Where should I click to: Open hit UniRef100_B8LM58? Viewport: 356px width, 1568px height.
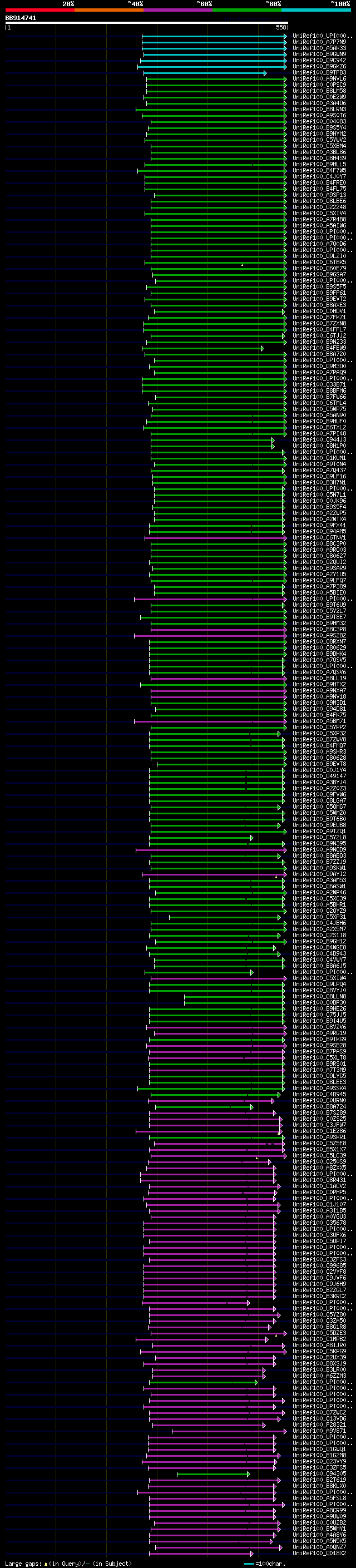click(x=319, y=91)
